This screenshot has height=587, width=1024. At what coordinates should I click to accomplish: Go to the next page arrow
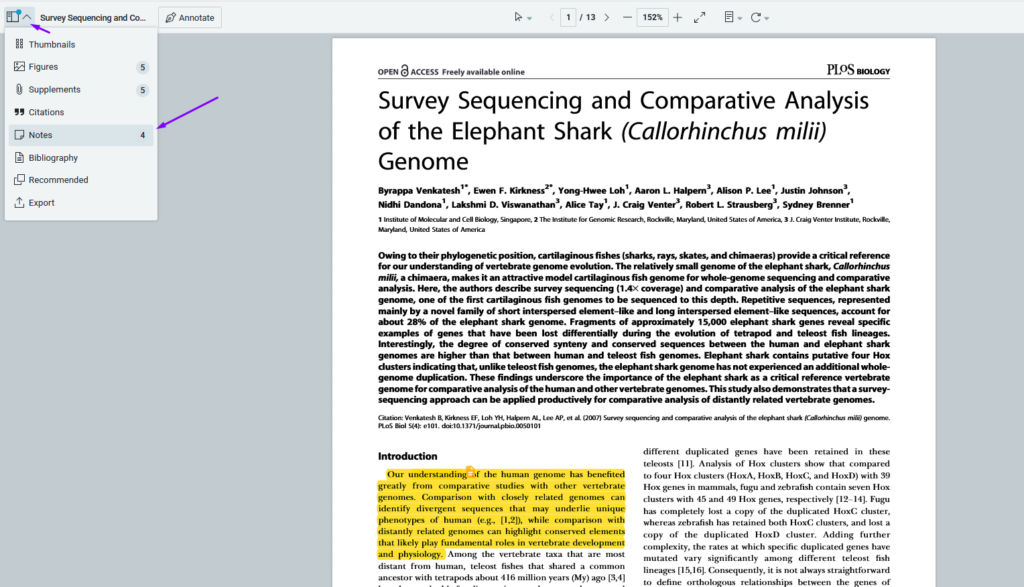coord(609,17)
